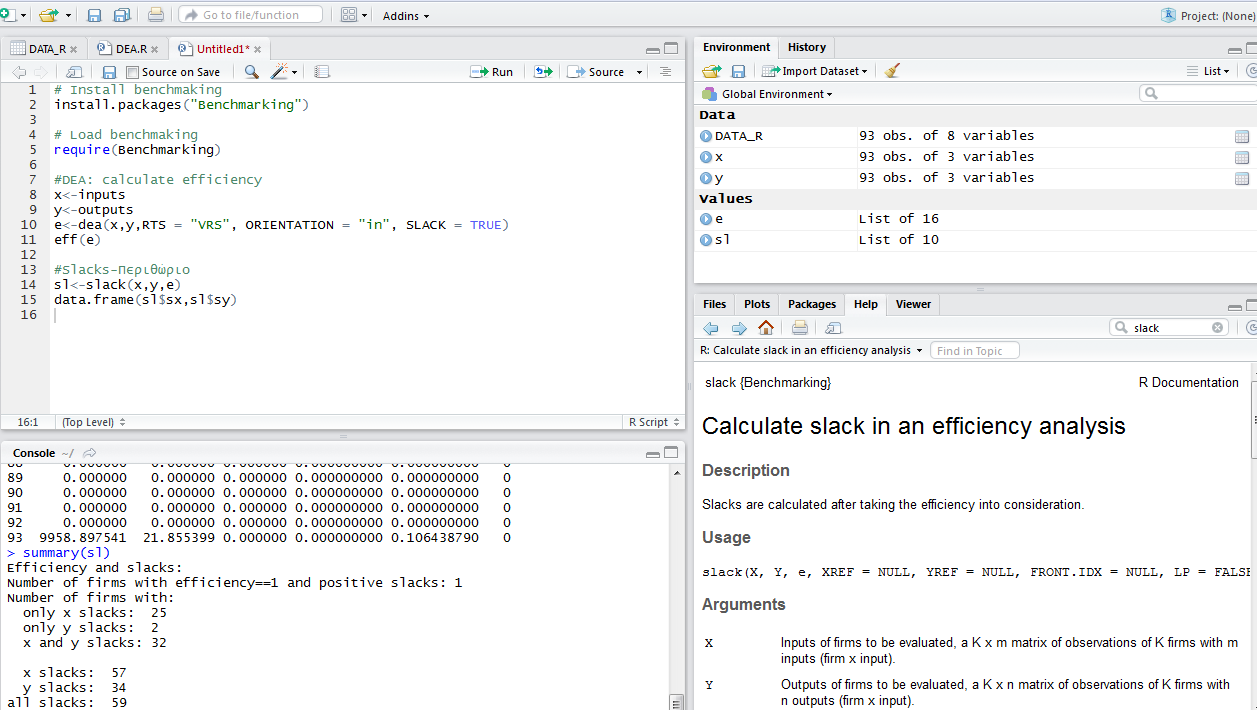The height and width of the screenshot is (710, 1257).
Task: Re-run the previous code region
Action: point(543,72)
